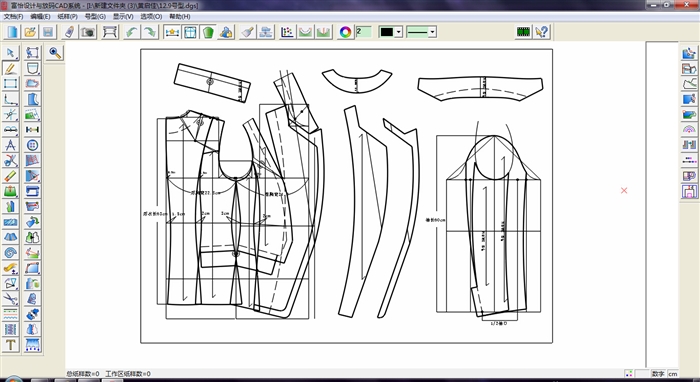Click the paintbrush icon in toolbar

coord(248,32)
